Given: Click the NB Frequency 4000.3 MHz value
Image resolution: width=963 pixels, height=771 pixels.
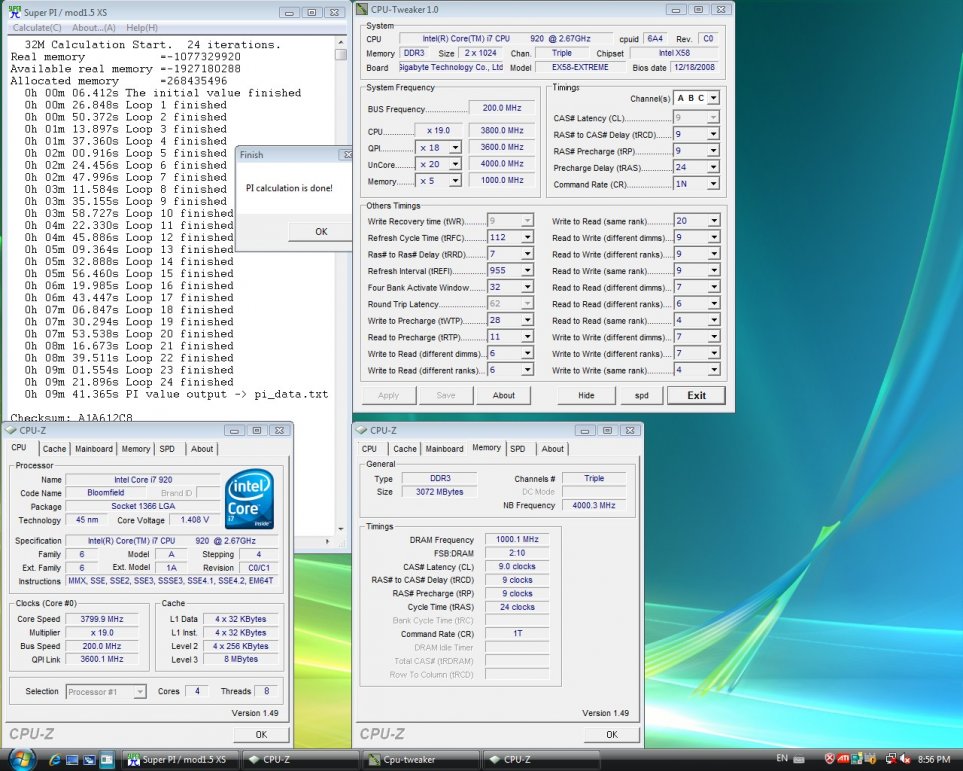Looking at the screenshot, I should coord(594,506).
